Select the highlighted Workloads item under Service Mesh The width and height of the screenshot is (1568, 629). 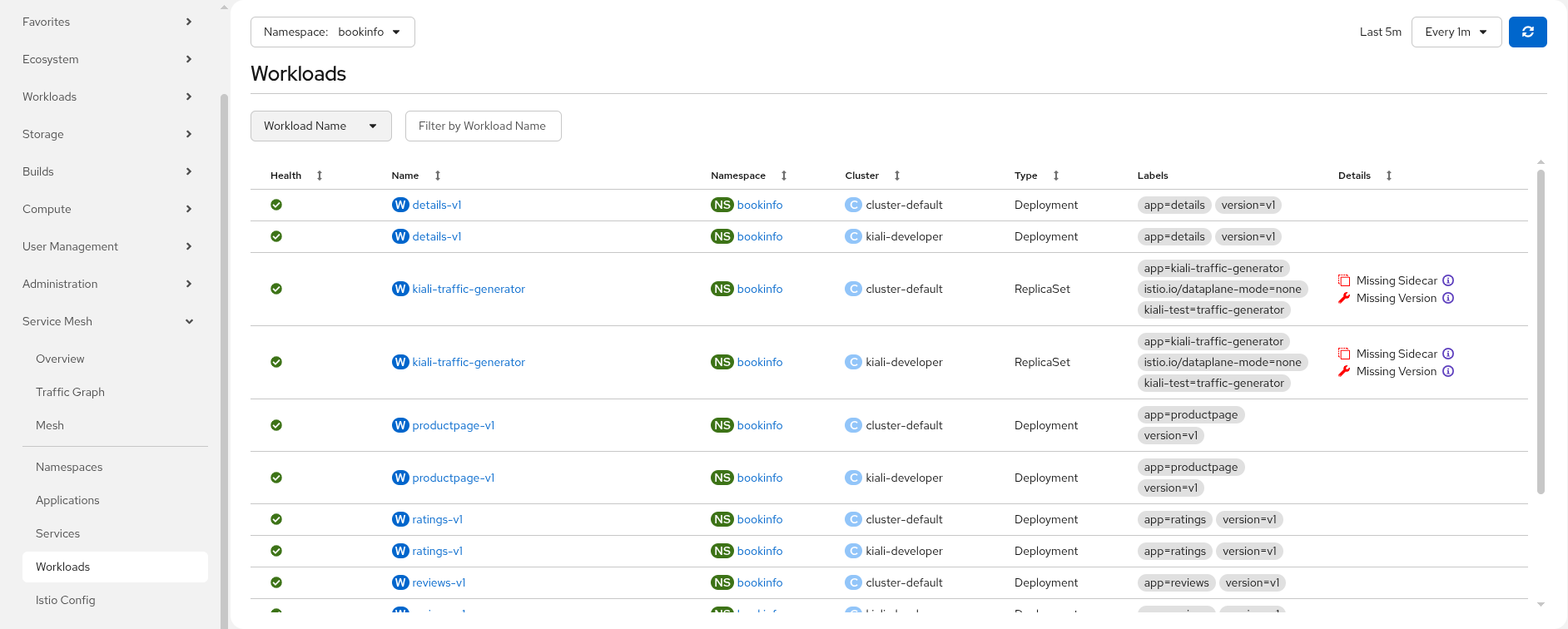coord(115,567)
